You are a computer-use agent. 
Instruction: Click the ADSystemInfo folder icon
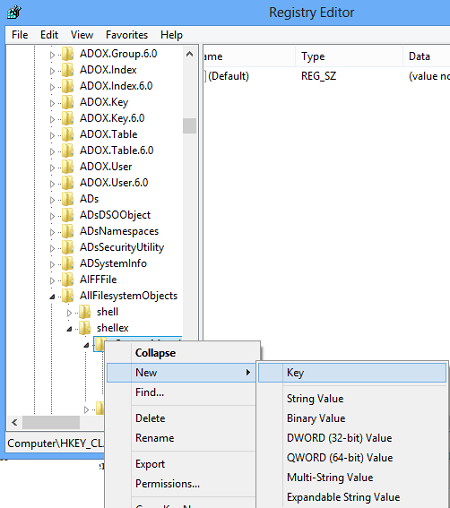[x=68, y=263]
